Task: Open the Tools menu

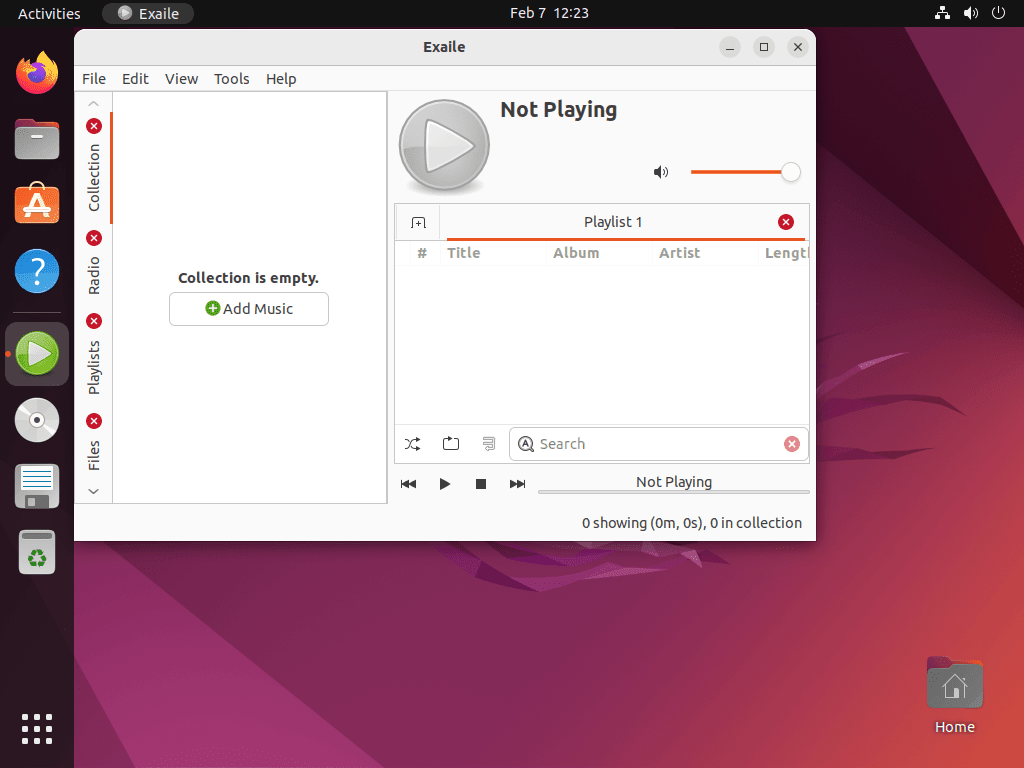Action: [x=231, y=78]
